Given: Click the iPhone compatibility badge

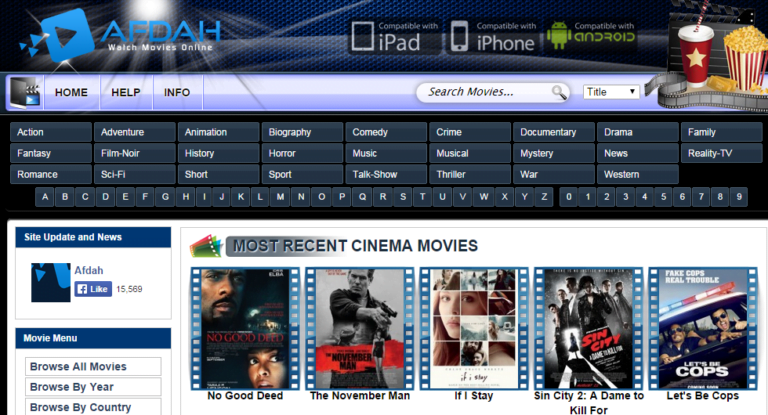Looking at the screenshot, I should (x=492, y=36).
